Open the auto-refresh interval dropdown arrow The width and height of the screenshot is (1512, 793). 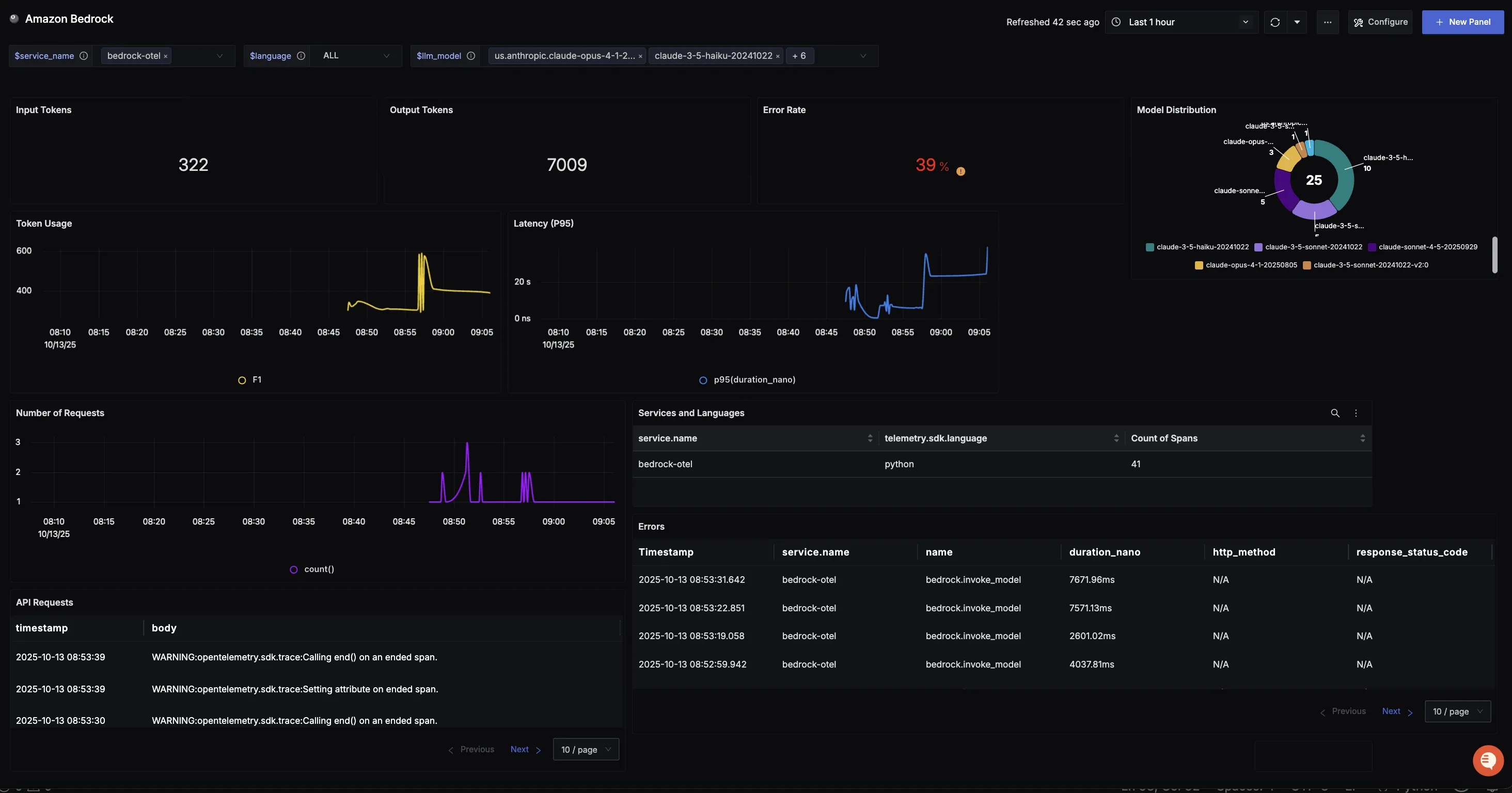tap(1297, 22)
